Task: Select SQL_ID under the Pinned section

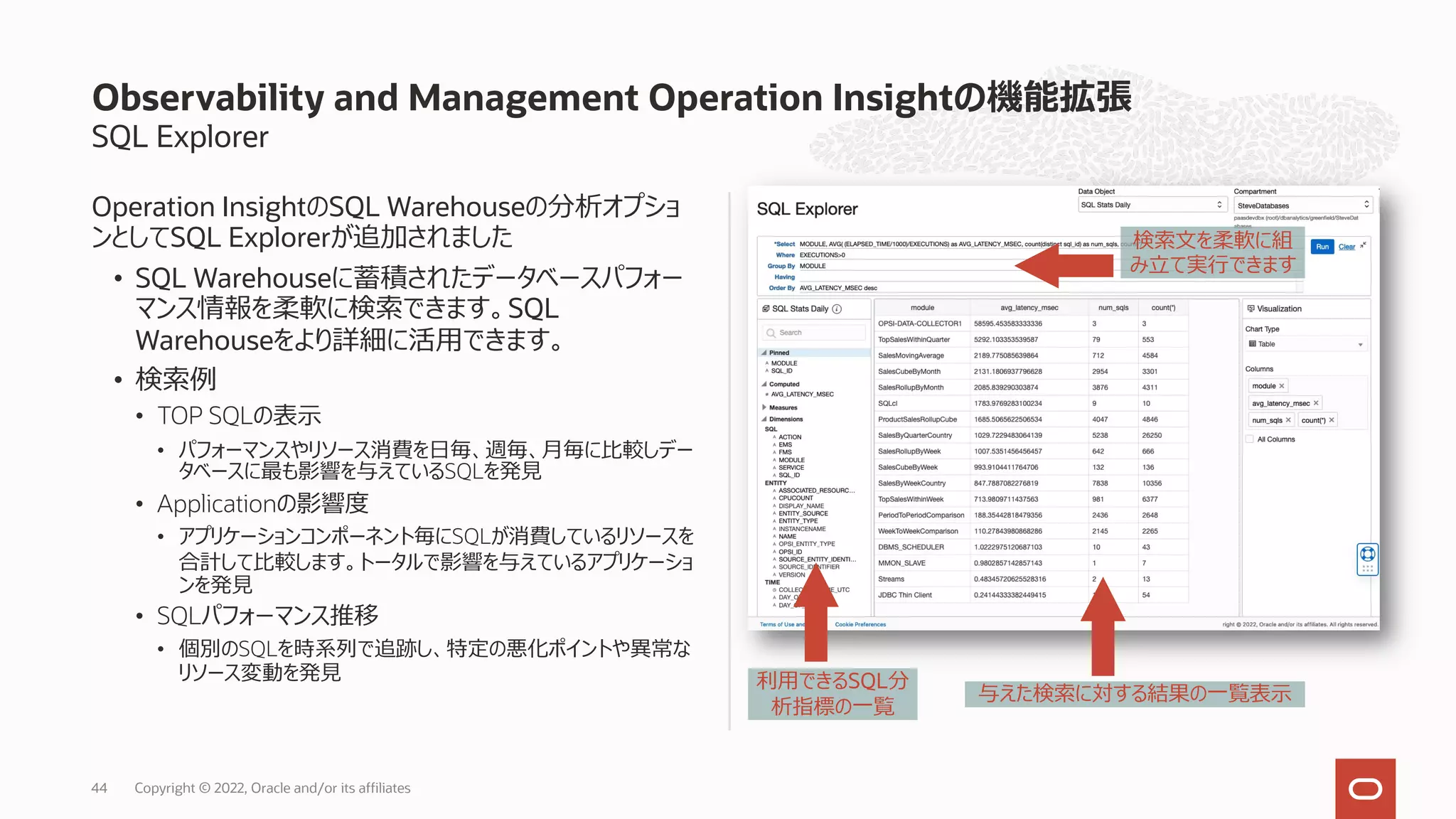Action: click(x=781, y=371)
